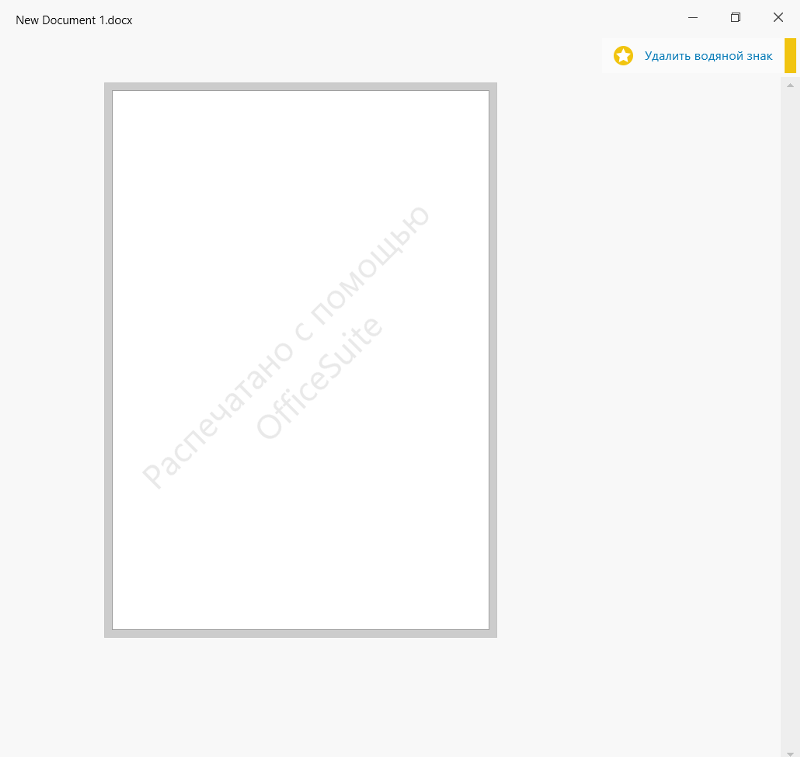This screenshot has width=800, height=757.
Task: Restore down the print preview window
Action: click(735, 18)
